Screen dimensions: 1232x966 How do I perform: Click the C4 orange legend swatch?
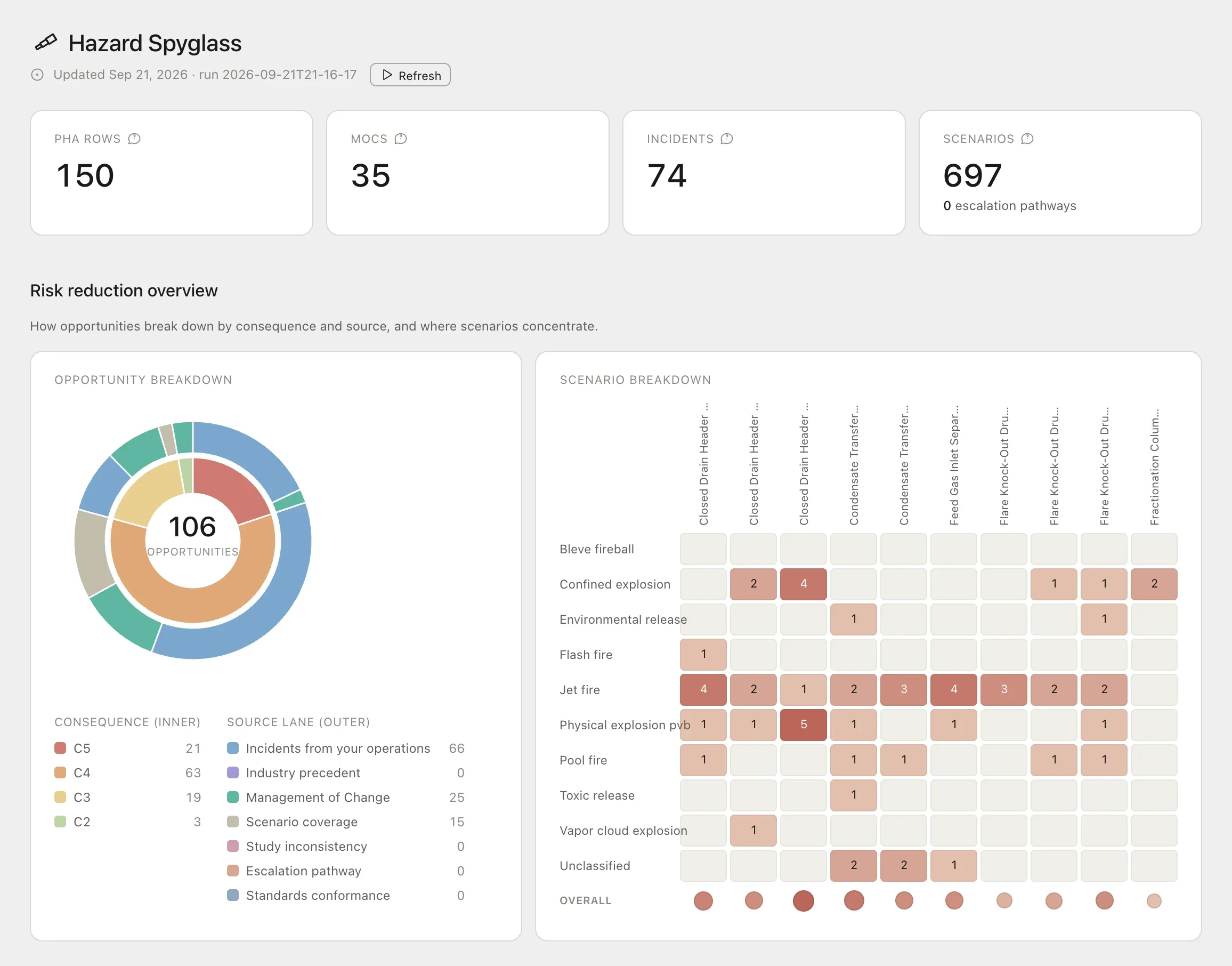point(61,772)
